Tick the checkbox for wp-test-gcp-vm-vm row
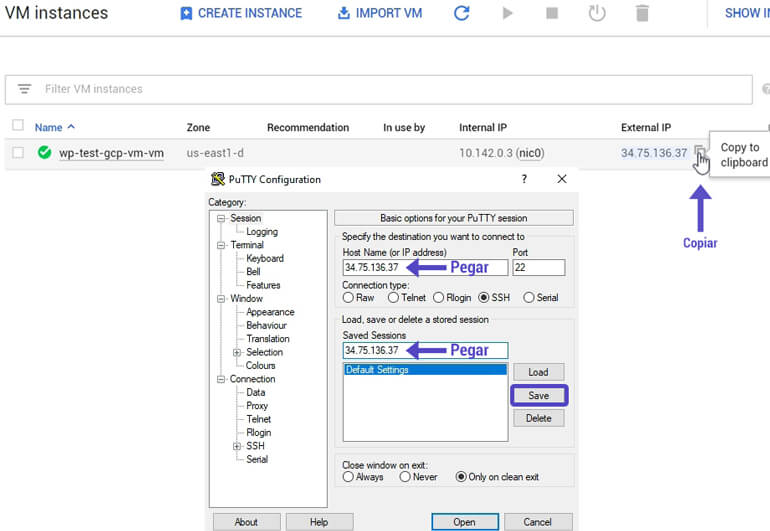 click(x=18, y=153)
